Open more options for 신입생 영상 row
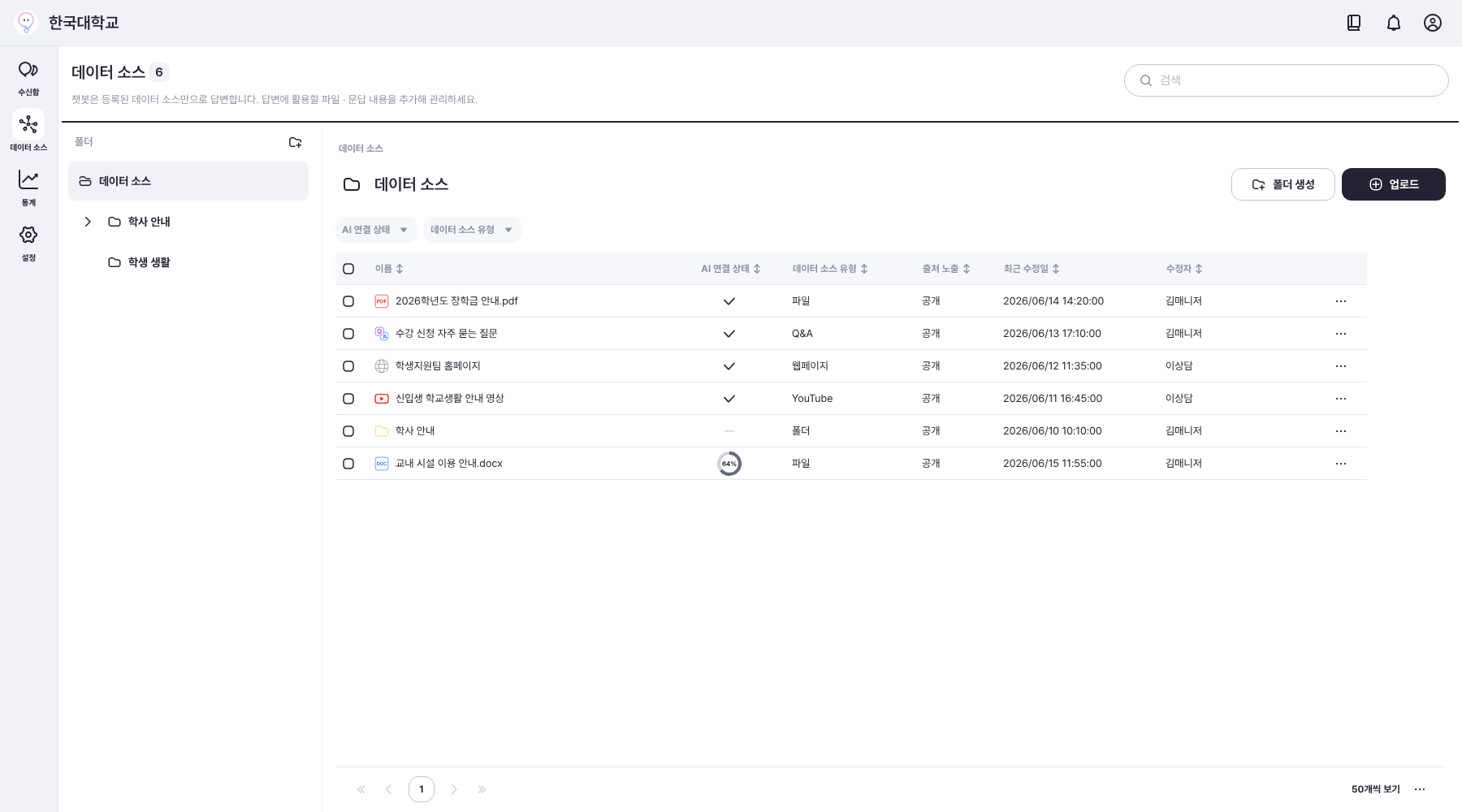The width and height of the screenshot is (1462, 812). pyautogui.click(x=1341, y=399)
